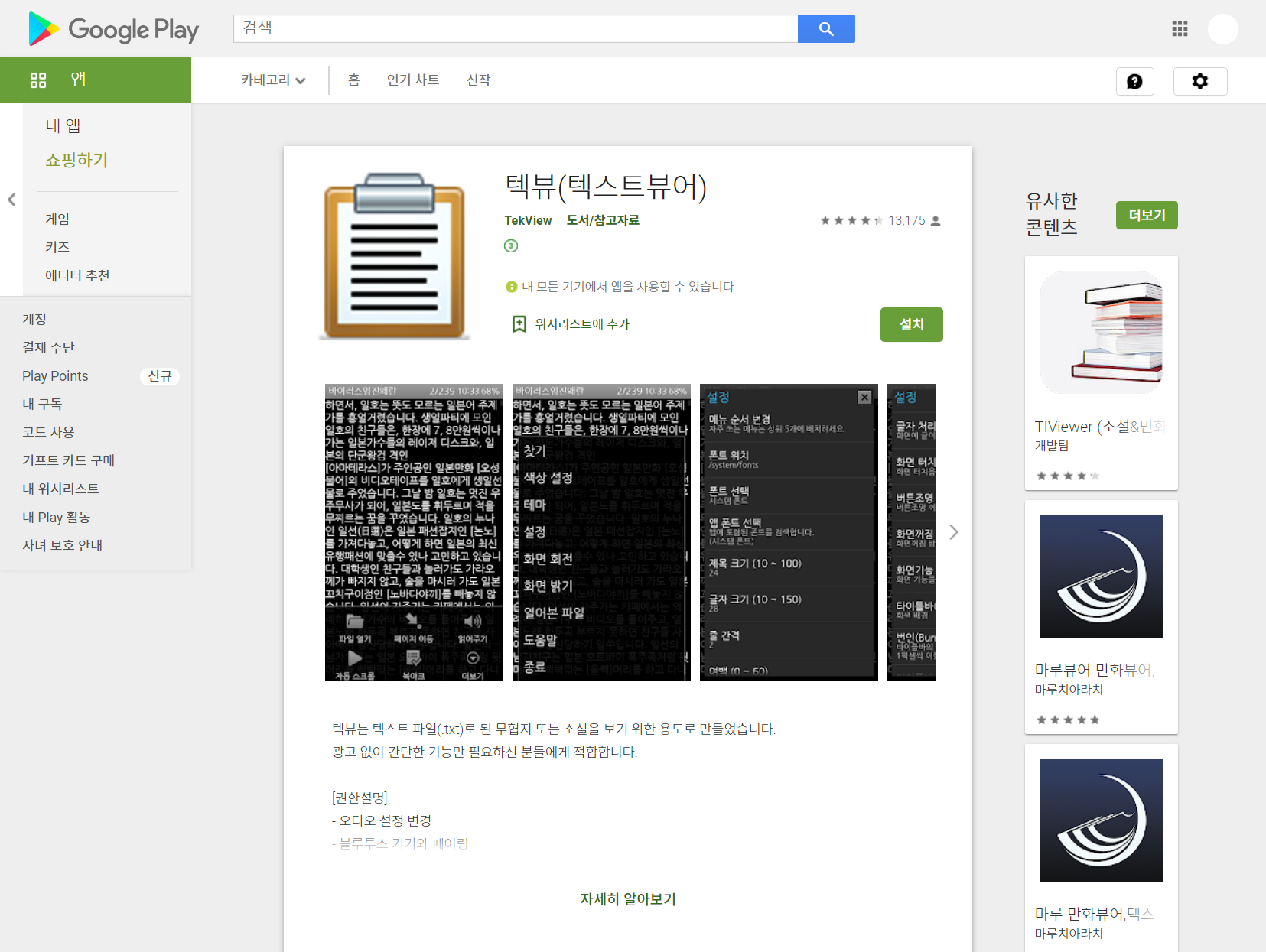The image size is (1266, 952).
Task: Open the 키즈 category
Action: [x=57, y=247]
